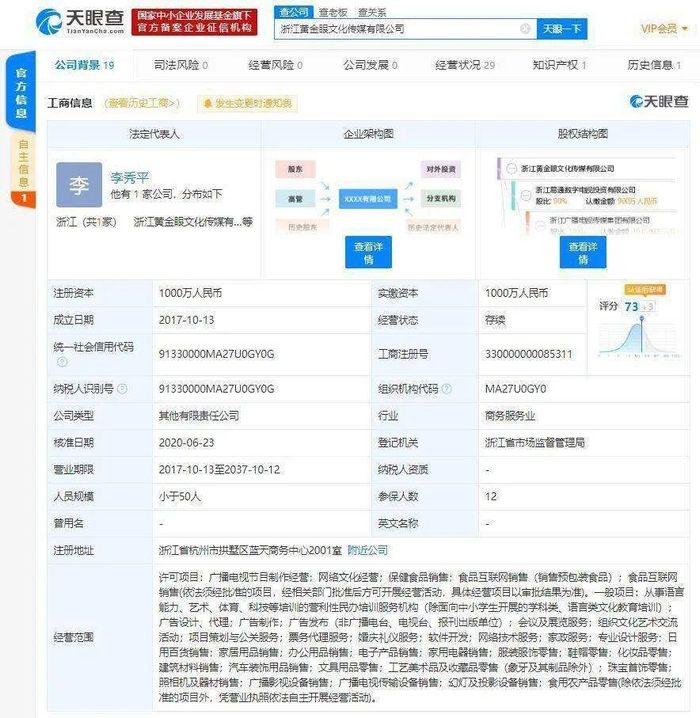The height and width of the screenshot is (718, 700).
Task: Click the score distribution chart marker
Action: (x=642, y=318)
